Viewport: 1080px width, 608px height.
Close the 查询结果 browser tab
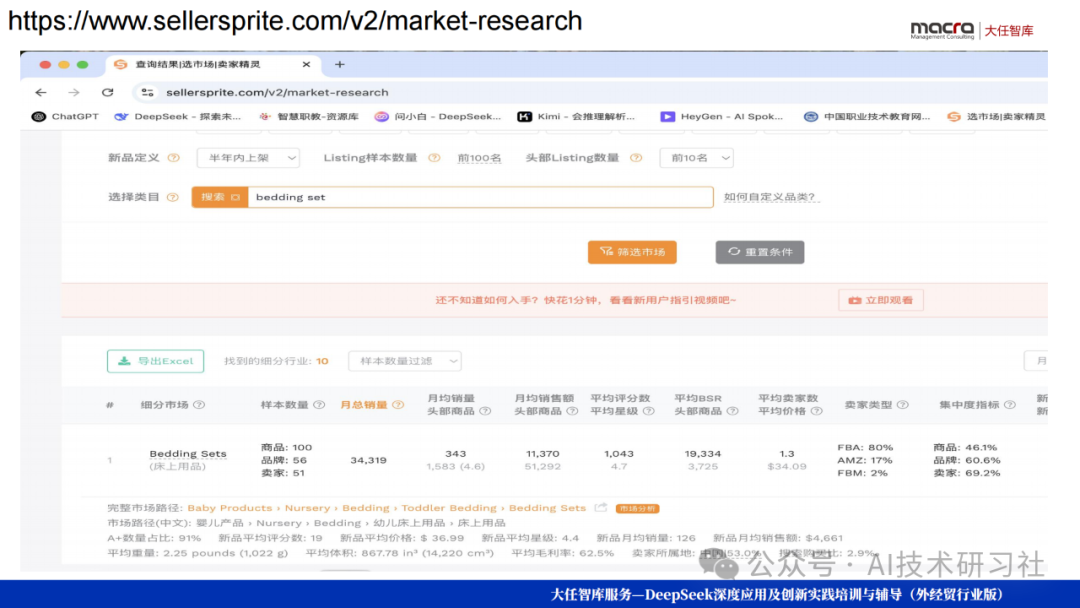click(306, 64)
